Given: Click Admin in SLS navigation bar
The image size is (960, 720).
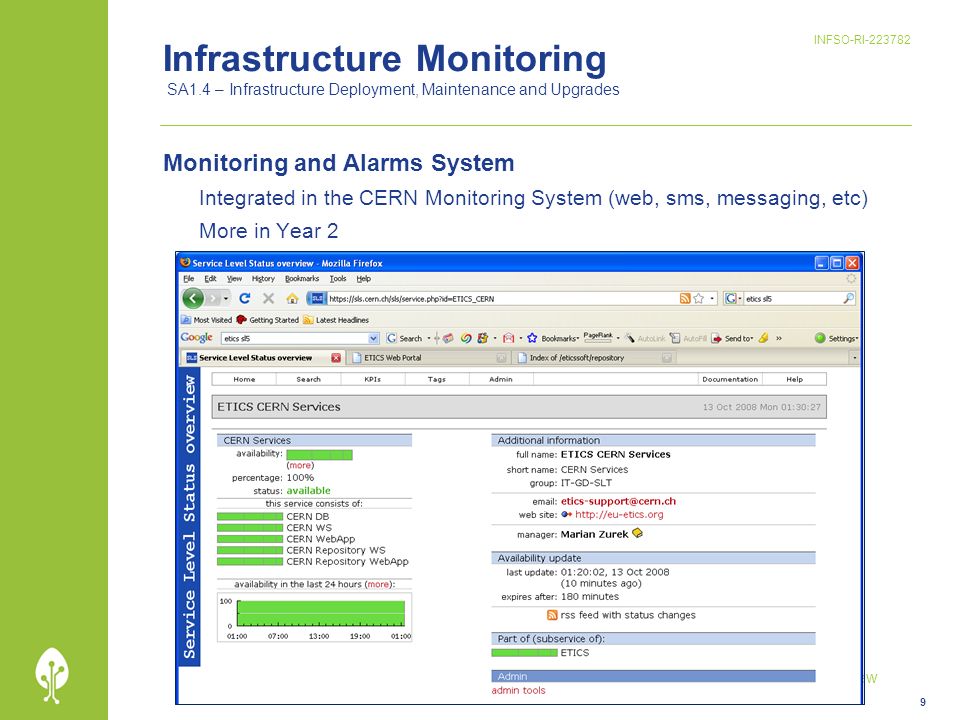Looking at the screenshot, I should pos(501,380).
